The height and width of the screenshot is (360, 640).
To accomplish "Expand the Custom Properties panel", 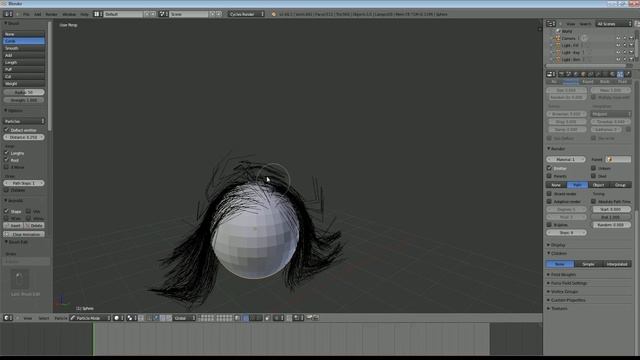I will (568, 300).
